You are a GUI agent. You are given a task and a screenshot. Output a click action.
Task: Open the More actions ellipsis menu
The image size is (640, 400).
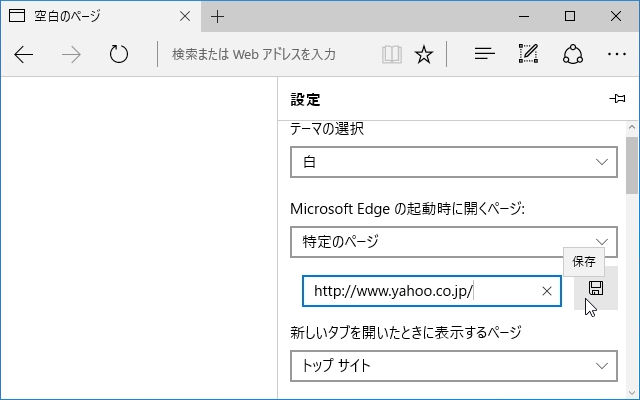(617, 54)
